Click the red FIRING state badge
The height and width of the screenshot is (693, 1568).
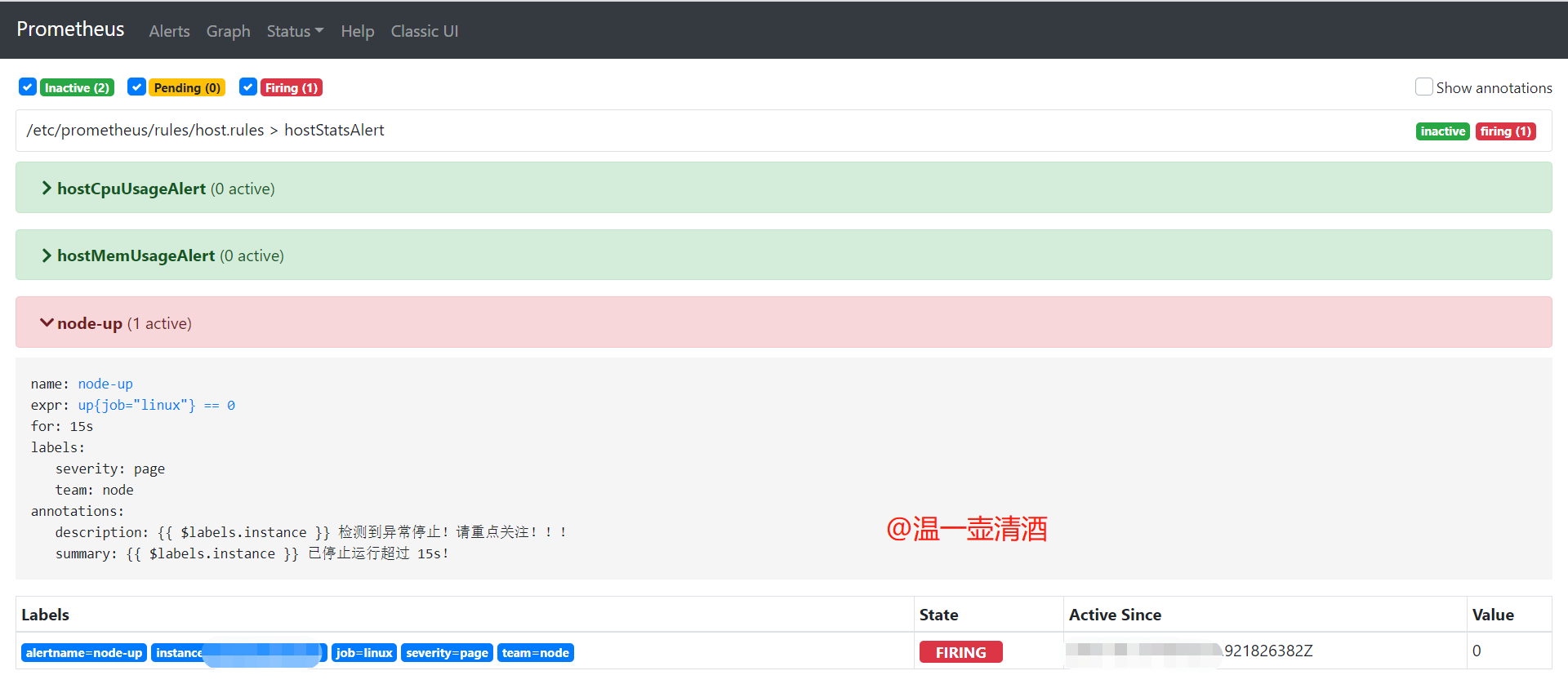click(961, 652)
